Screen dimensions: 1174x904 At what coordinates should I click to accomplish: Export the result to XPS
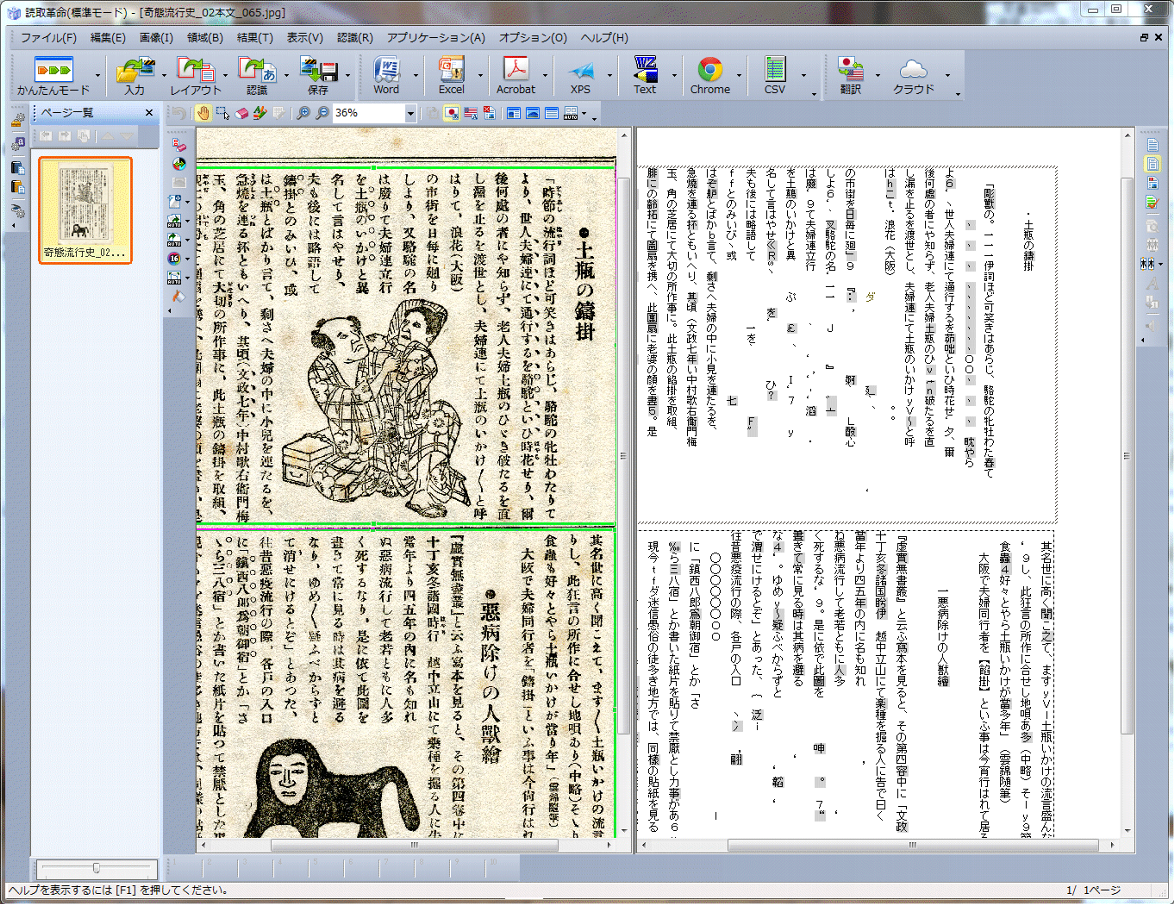580,76
